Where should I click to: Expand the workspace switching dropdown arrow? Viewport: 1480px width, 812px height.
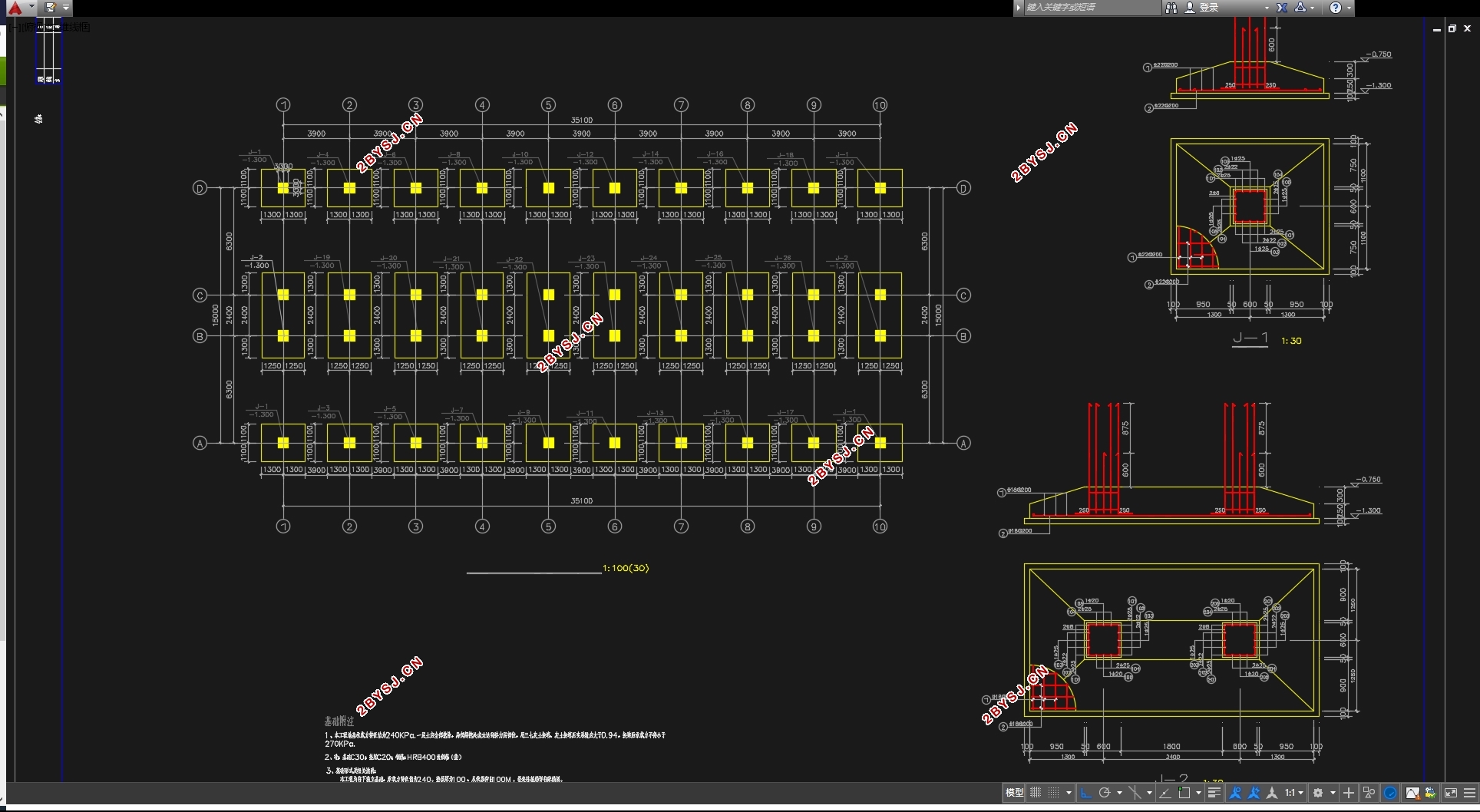coord(1333,793)
